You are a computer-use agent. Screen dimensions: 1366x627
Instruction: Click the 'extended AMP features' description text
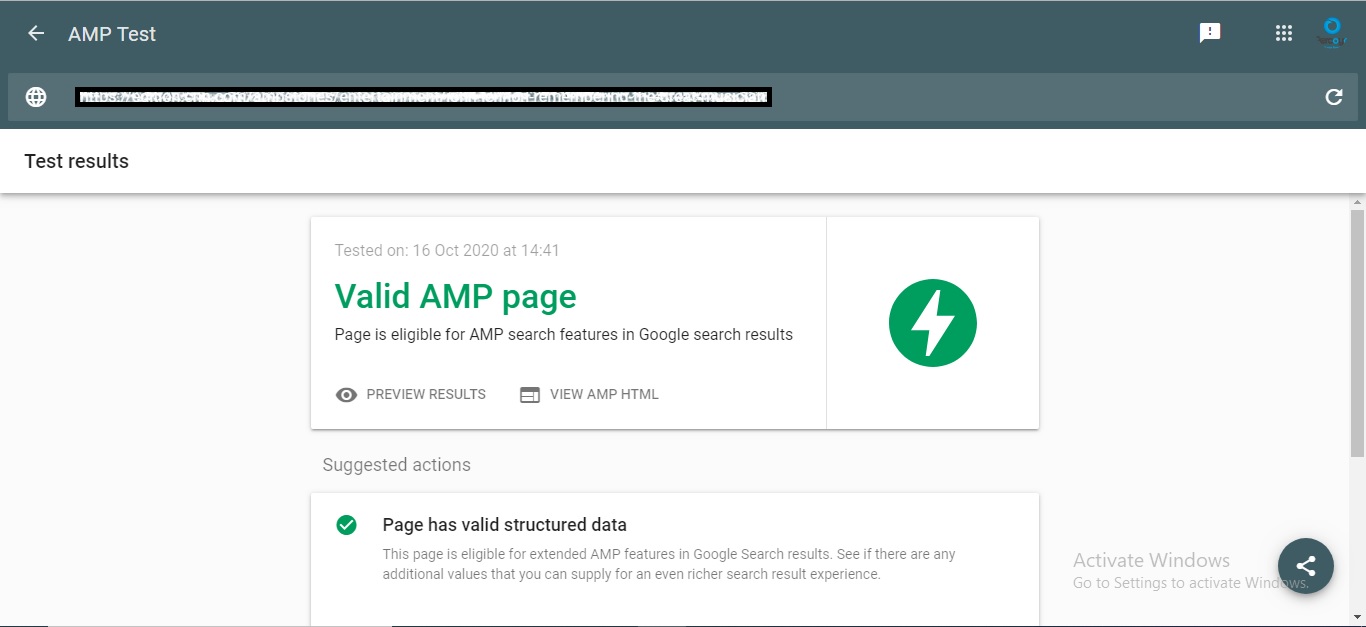(x=669, y=564)
